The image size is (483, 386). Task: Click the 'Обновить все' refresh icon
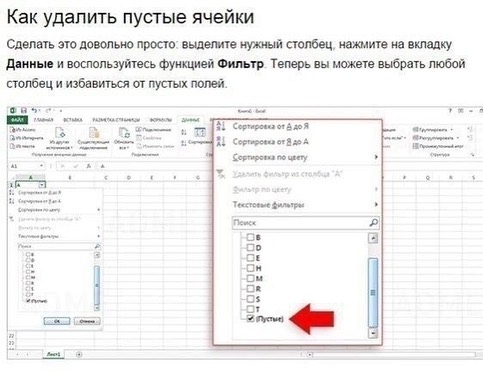coord(124,133)
